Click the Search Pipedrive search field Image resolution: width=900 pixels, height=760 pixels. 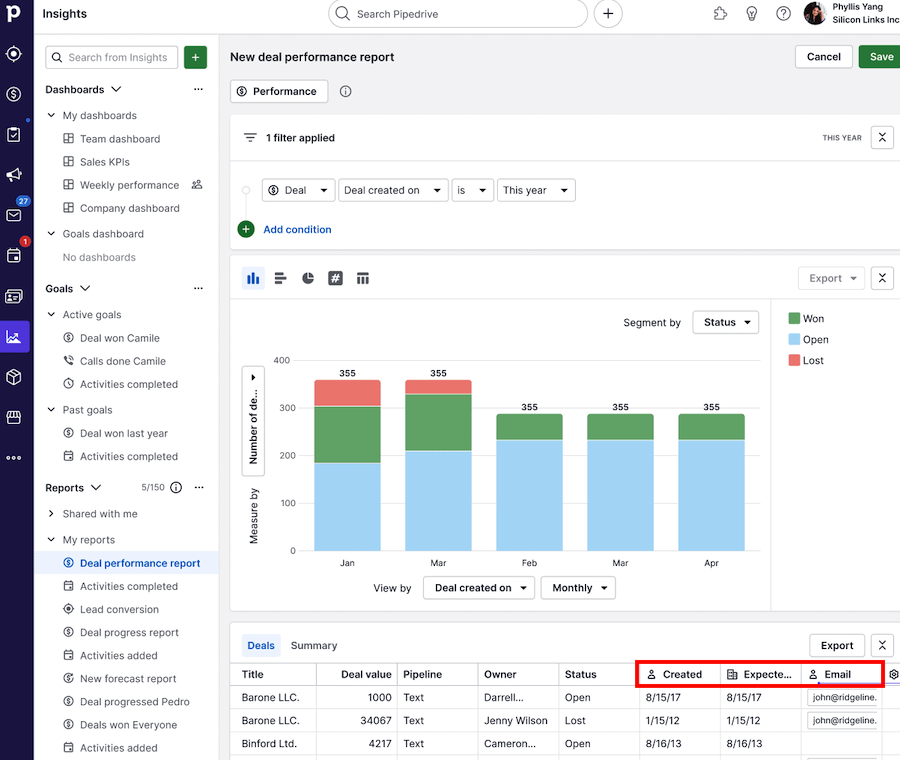pyautogui.click(x=457, y=14)
